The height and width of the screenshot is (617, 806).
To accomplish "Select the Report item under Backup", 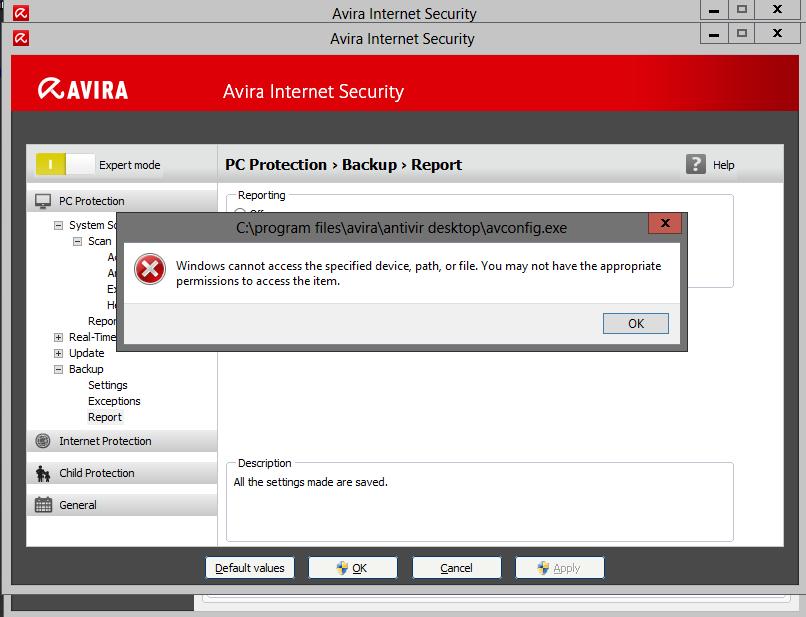I will 105,417.
